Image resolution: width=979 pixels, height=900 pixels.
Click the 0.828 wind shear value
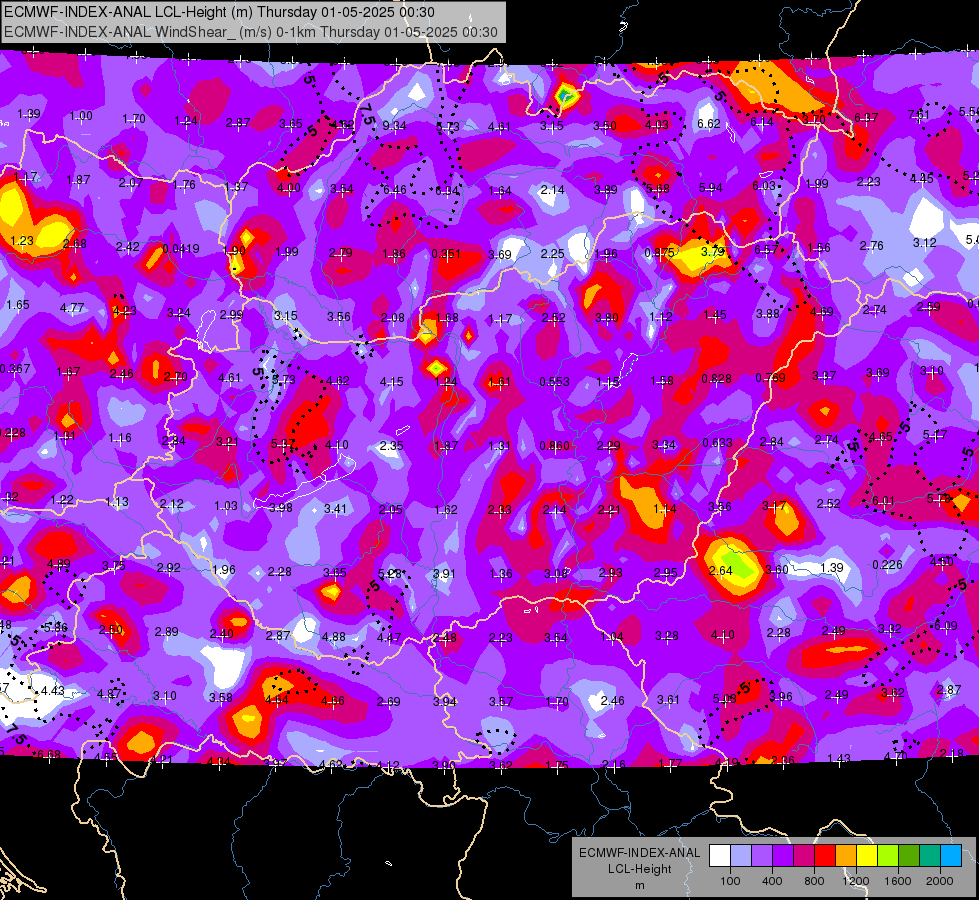716,378
